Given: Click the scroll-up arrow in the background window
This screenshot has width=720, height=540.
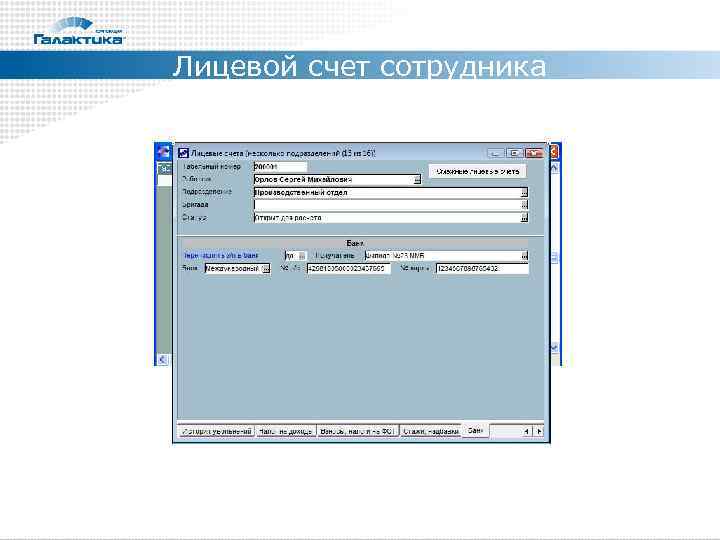Looking at the screenshot, I should coord(554,168).
